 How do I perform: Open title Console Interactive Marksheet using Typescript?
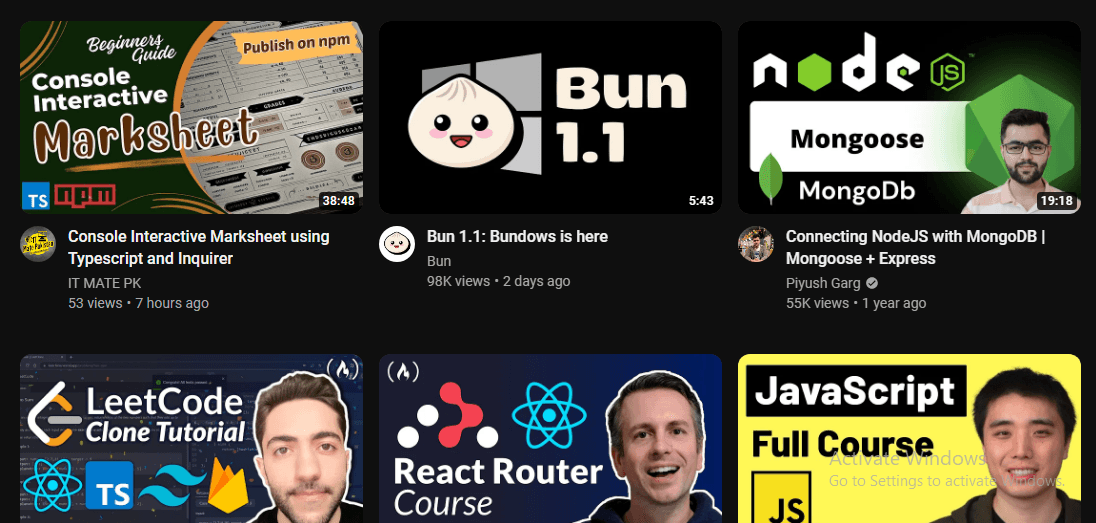tap(199, 248)
